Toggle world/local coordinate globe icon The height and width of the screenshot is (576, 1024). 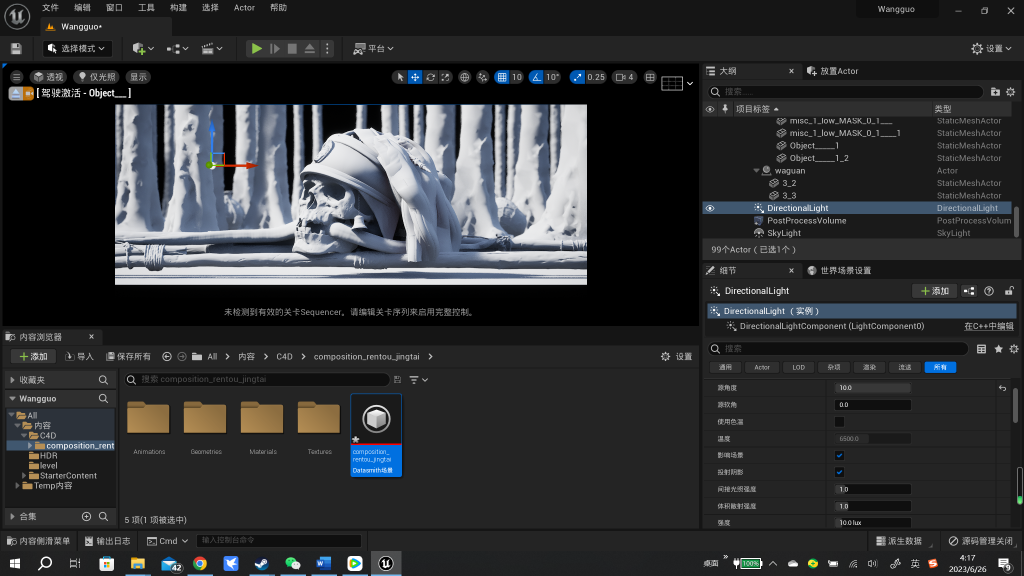(464, 77)
